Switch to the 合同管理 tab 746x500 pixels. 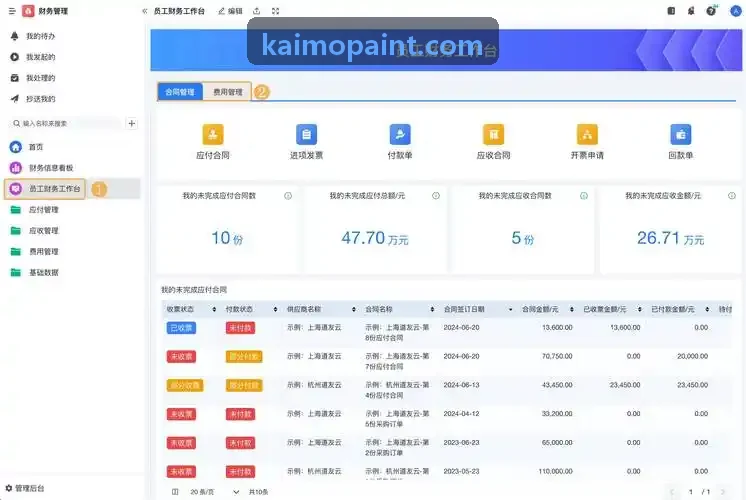pyautogui.click(x=180, y=92)
